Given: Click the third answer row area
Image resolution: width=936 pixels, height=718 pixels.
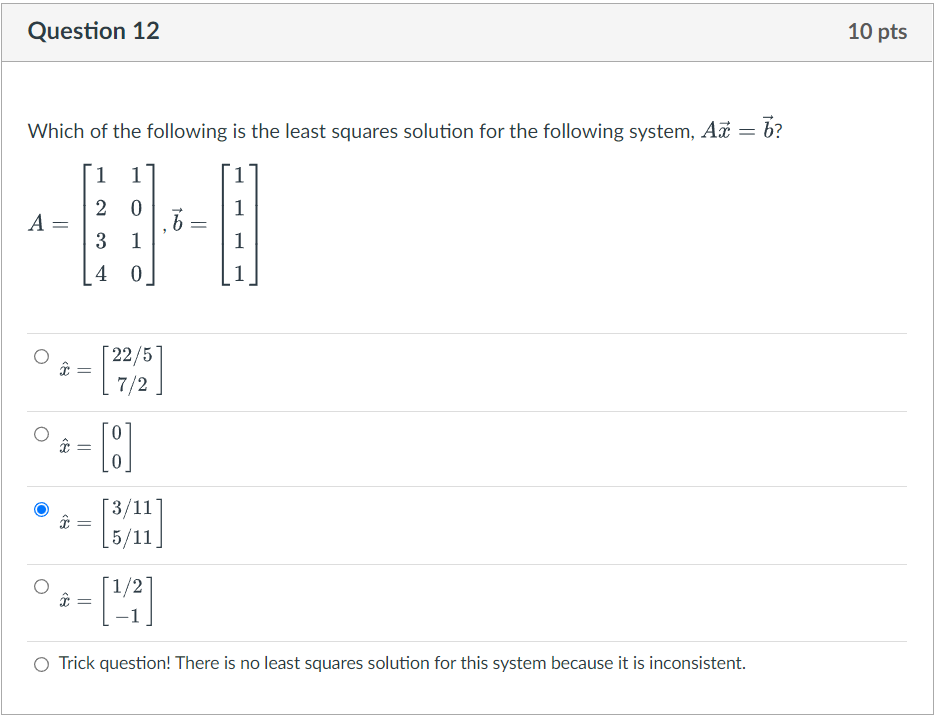Looking at the screenshot, I should pyautogui.click(x=400, y=524).
